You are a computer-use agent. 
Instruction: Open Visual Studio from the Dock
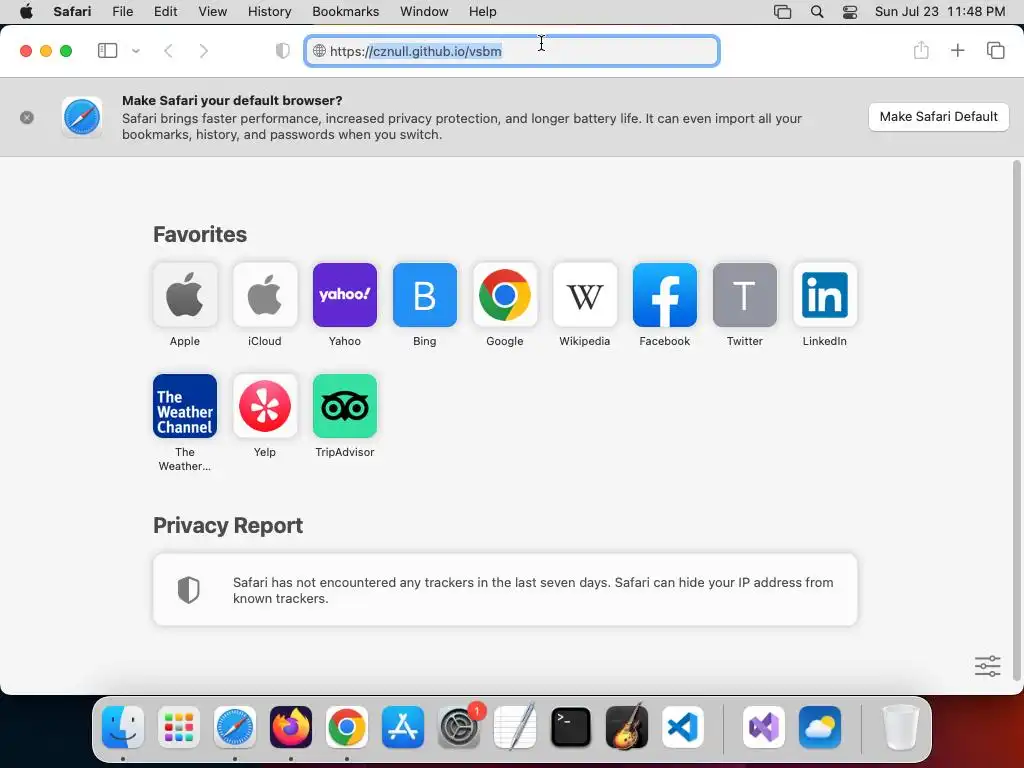(764, 727)
